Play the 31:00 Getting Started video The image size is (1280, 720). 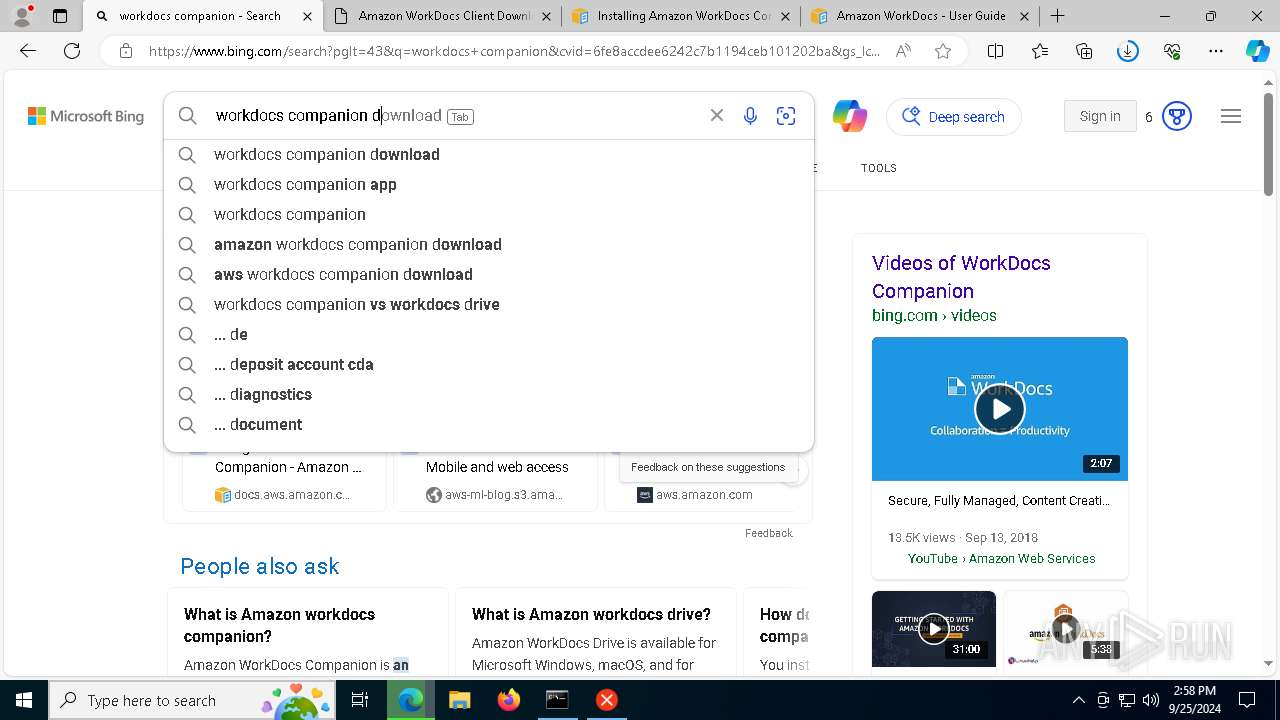(934, 628)
